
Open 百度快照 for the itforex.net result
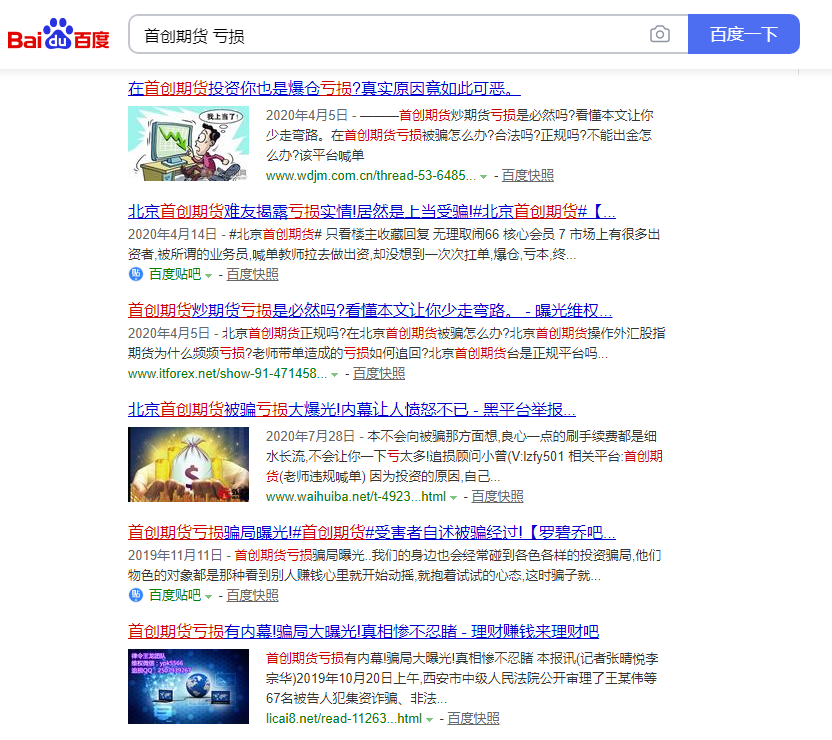click(379, 373)
